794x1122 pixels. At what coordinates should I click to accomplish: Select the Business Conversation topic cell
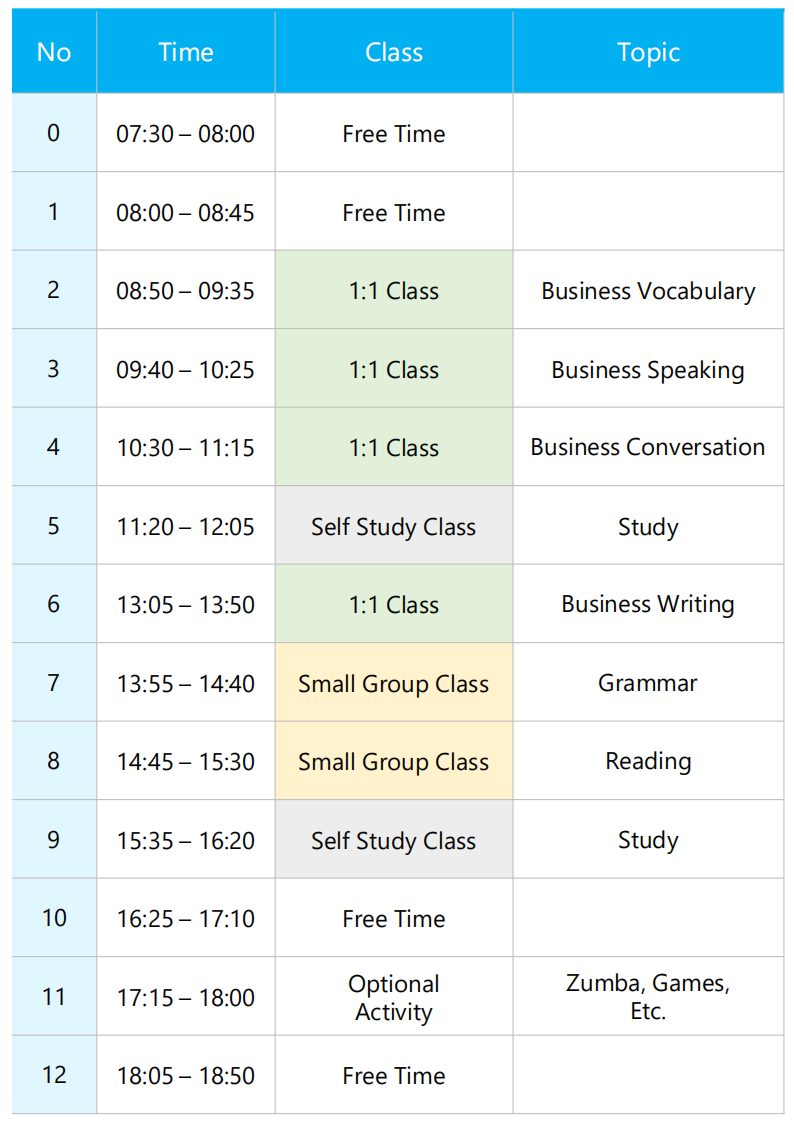648,447
